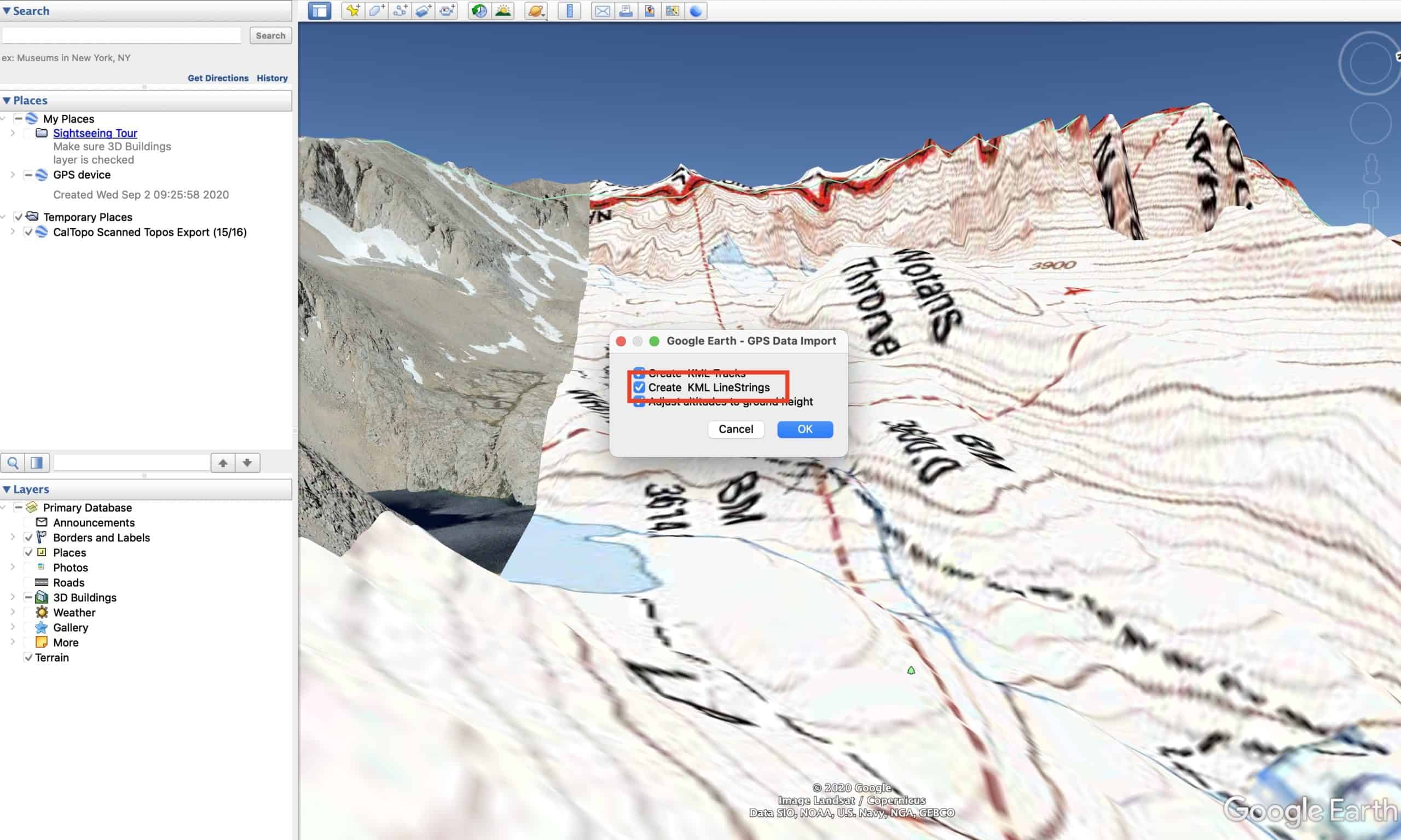The image size is (1401, 840).
Task: Click the Primary Database icon
Action: click(x=32, y=507)
